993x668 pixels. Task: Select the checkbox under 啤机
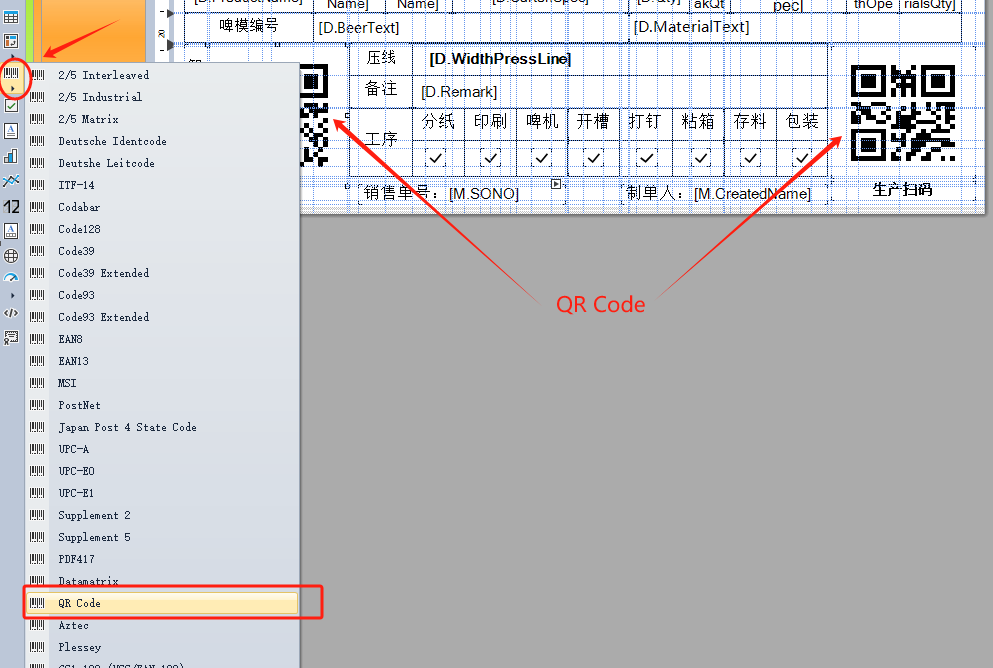541,157
